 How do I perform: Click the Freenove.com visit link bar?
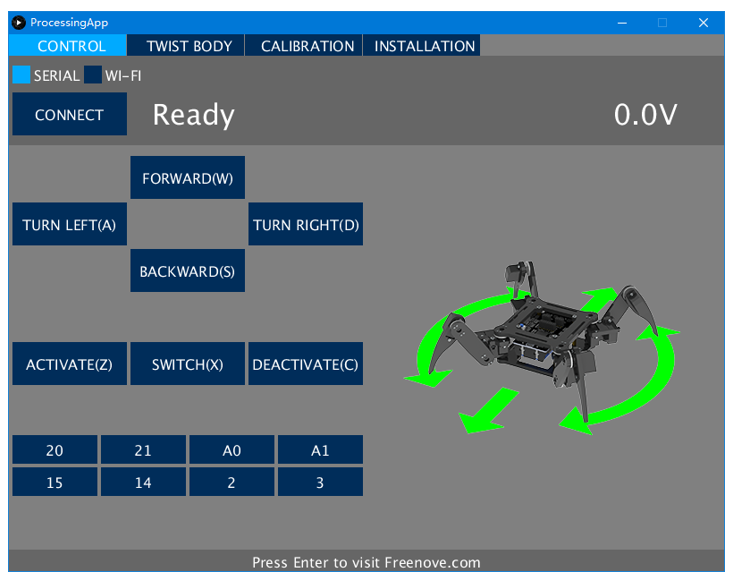click(367, 562)
